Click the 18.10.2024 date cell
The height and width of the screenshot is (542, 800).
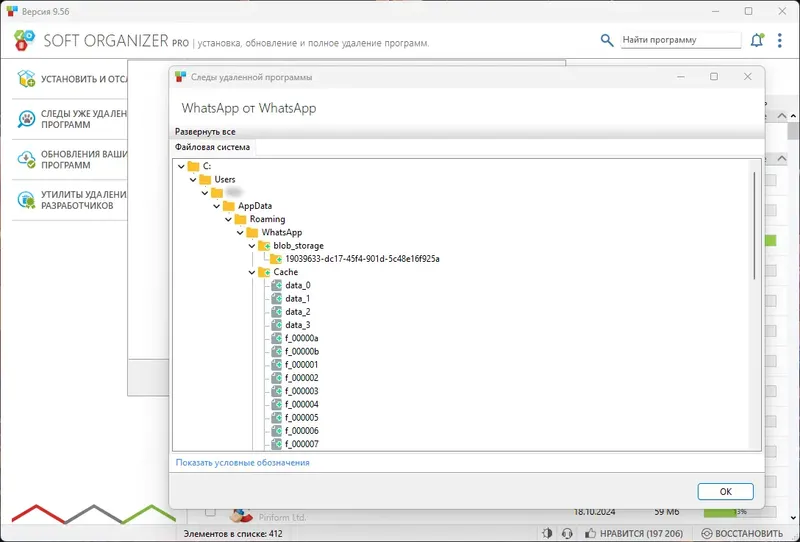tap(594, 511)
